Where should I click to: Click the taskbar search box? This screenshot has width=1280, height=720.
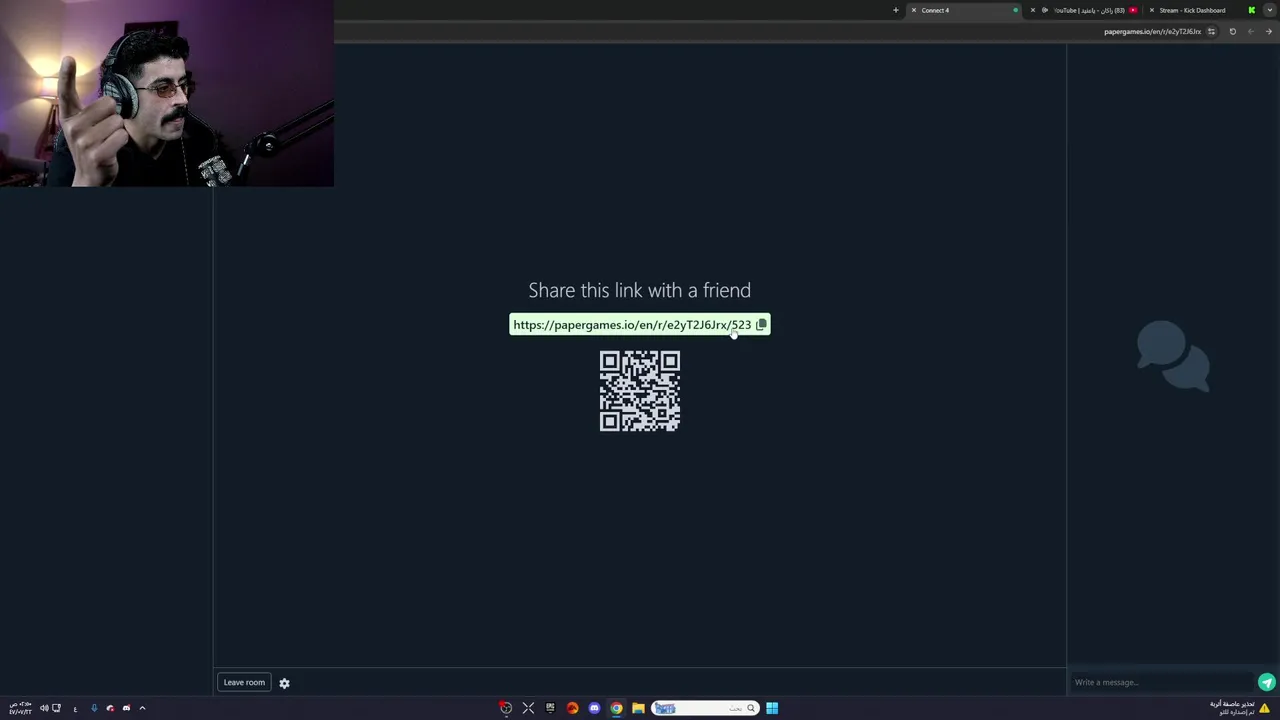tap(706, 708)
